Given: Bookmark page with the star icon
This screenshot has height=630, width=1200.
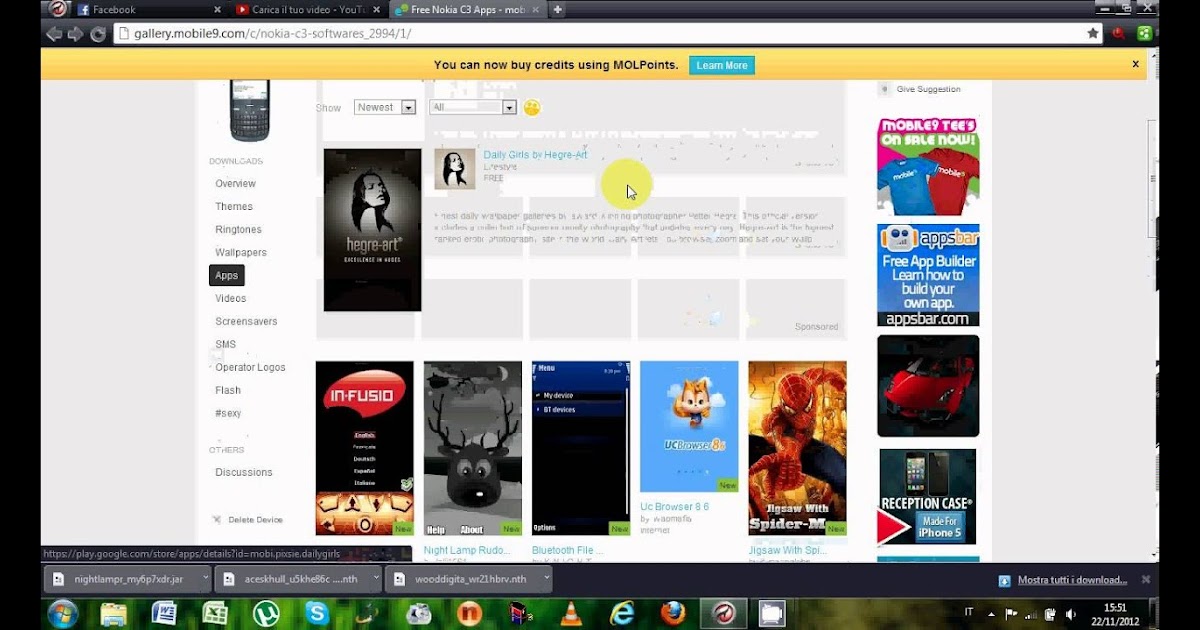Looking at the screenshot, I should 1093,33.
